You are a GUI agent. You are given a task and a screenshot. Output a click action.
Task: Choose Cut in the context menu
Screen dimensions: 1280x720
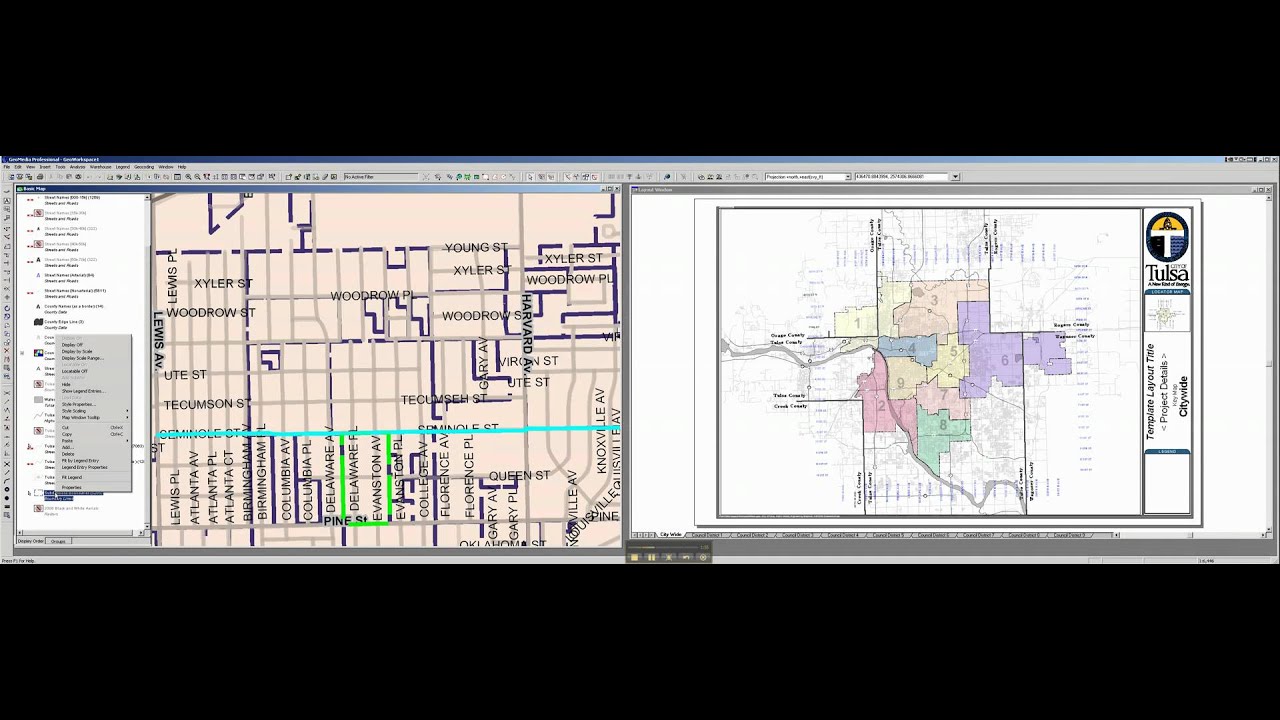(x=92, y=427)
